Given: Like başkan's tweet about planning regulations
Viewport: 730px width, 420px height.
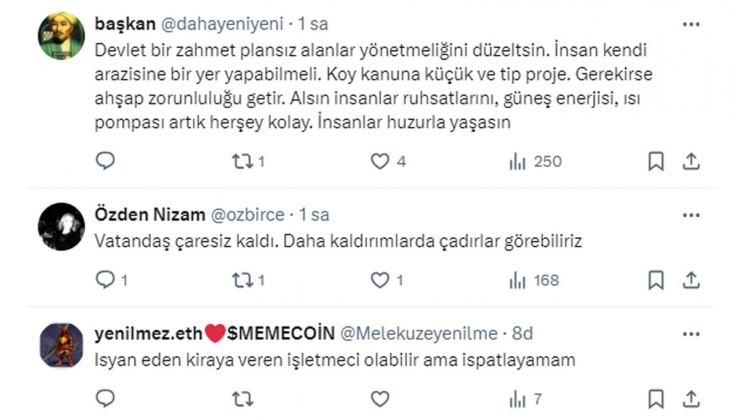Looking at the screenshot, I should (x=380, y=161).
